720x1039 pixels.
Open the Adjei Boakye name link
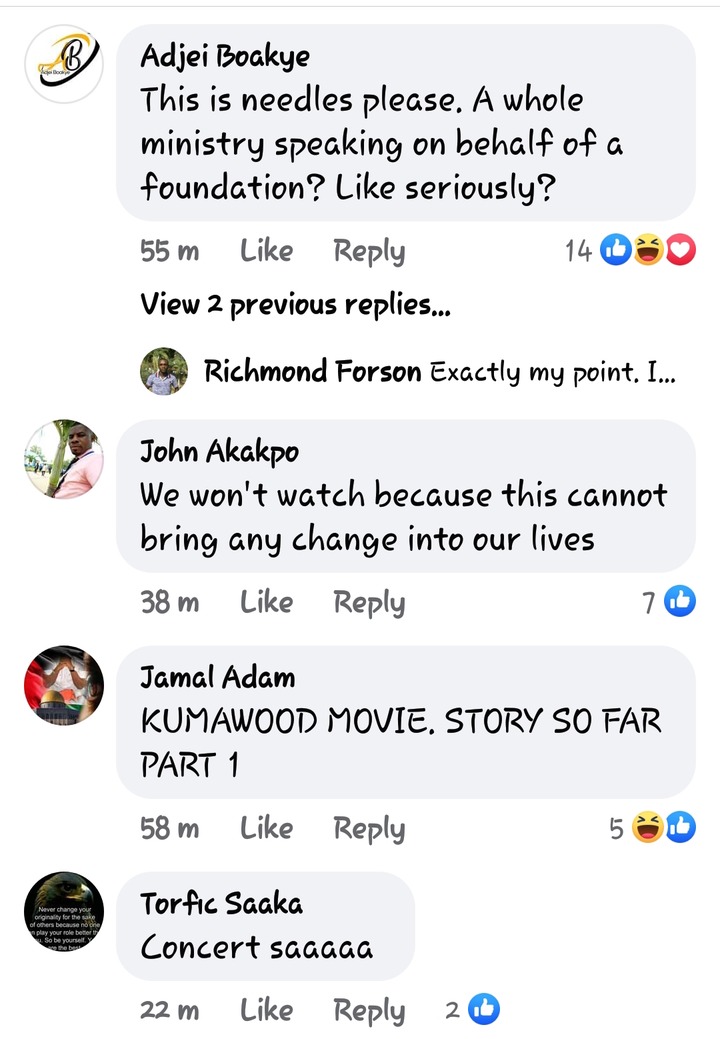coord(225,56)
